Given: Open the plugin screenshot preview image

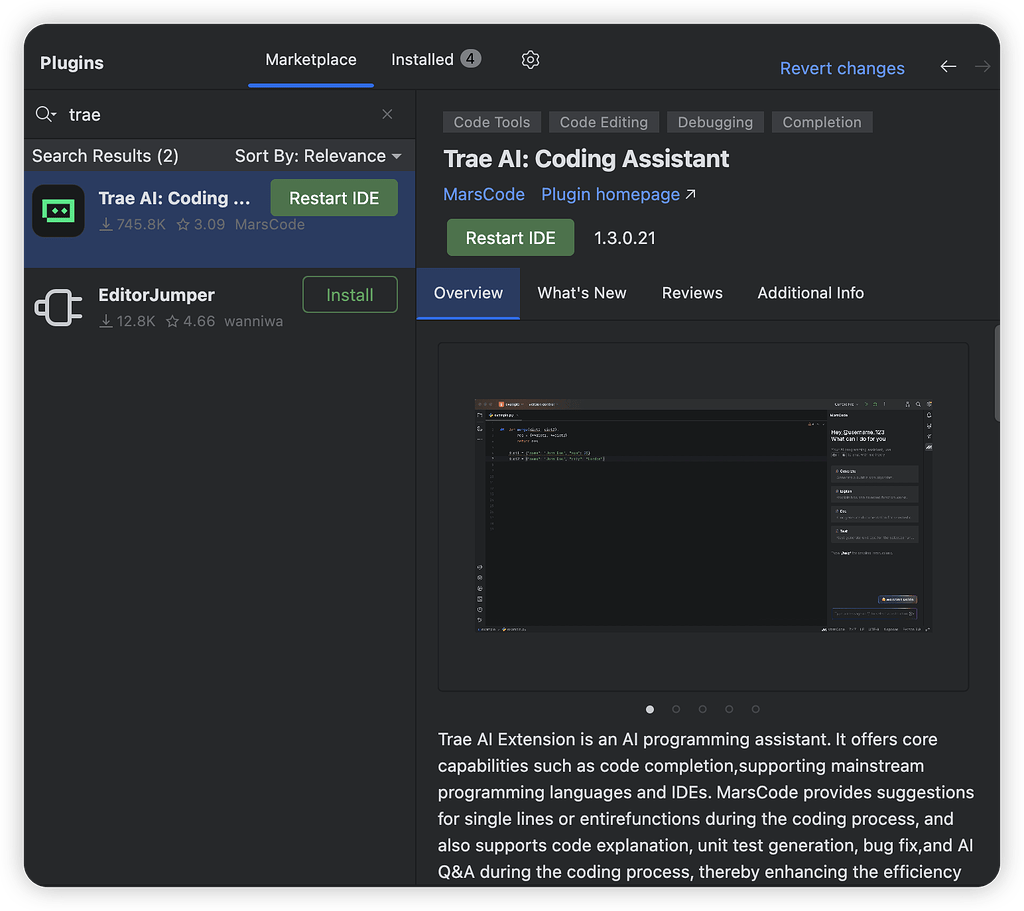Looking at the screenshot, I should coord(703,516).
